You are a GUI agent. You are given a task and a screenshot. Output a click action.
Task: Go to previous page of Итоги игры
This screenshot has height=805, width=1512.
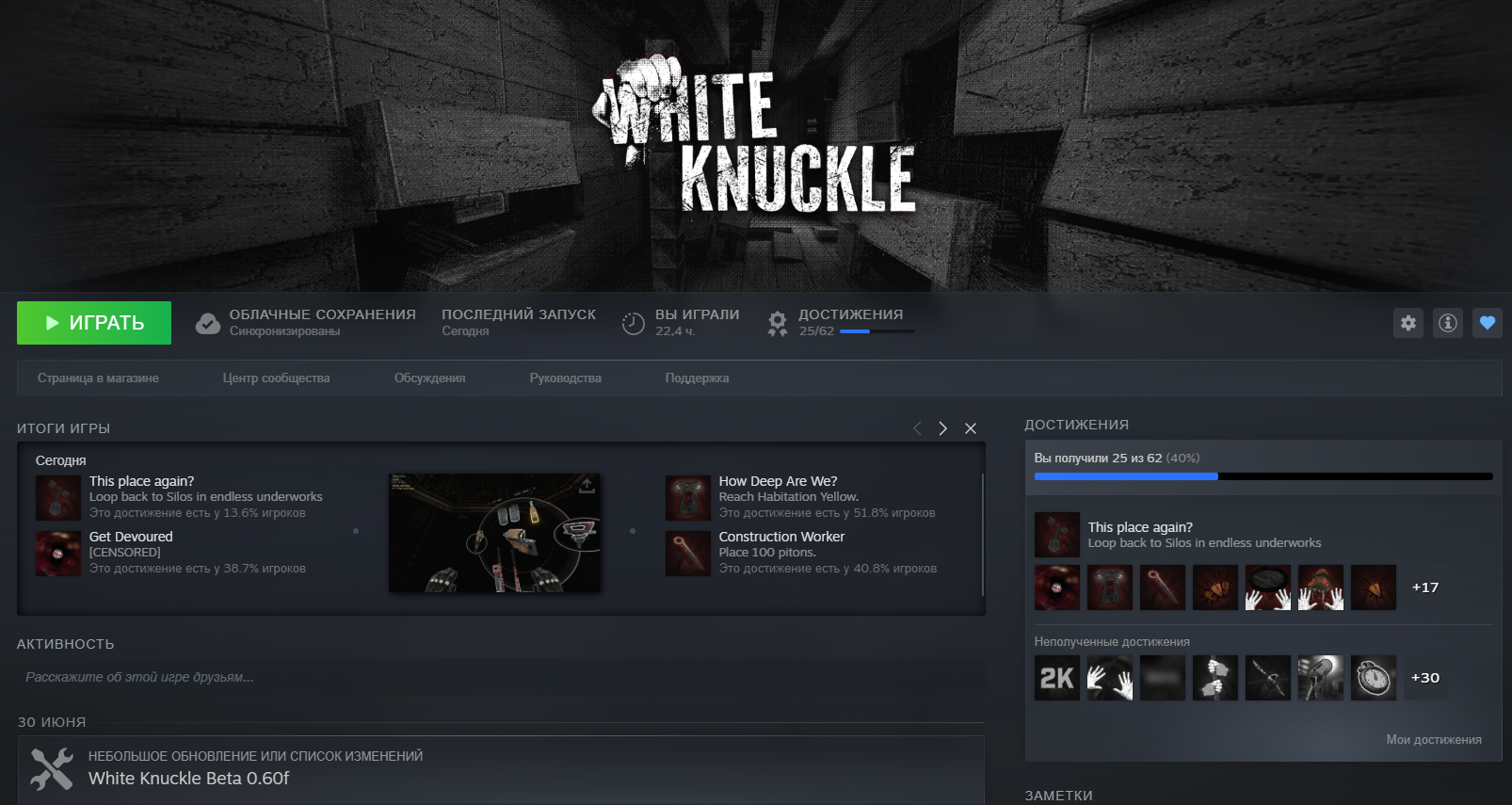pyautogui.click(x=917, y=428)
